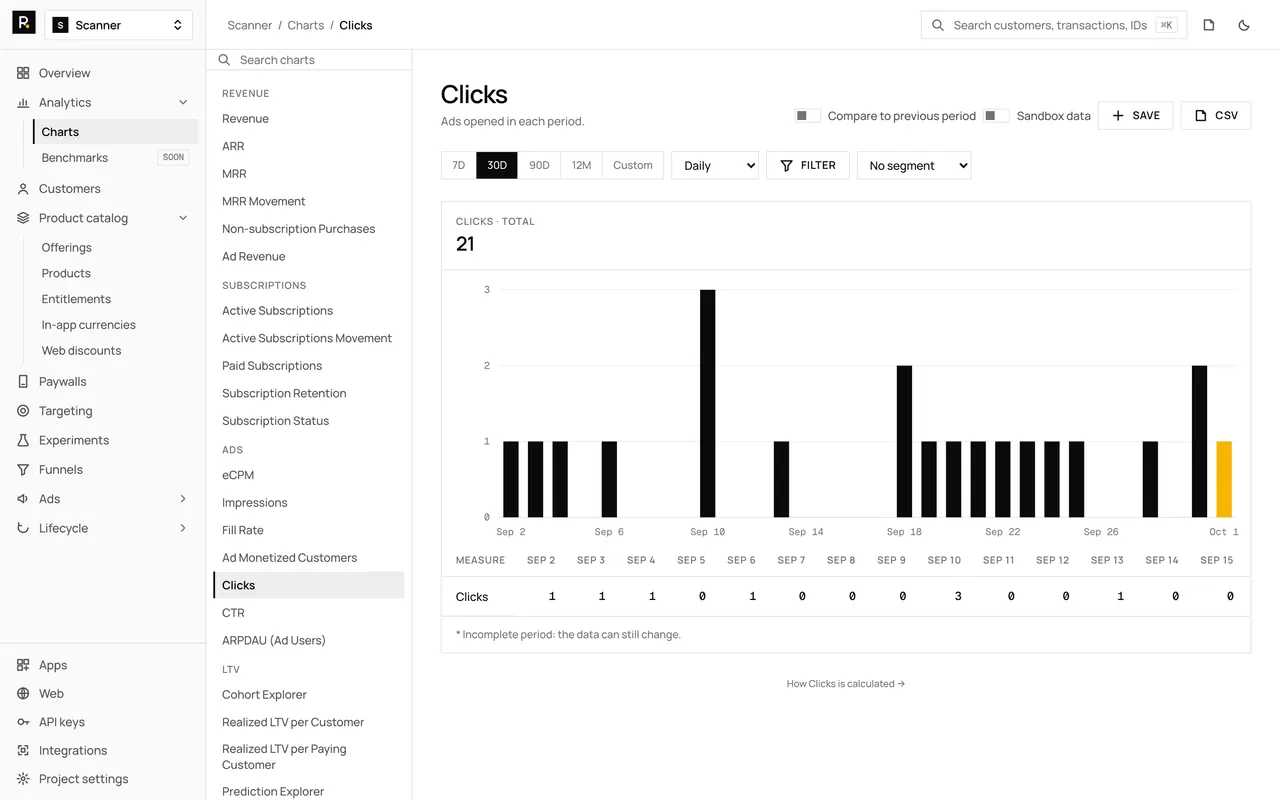1280x800 pixels.
Task: Click the Integrations icon in sidebar
Action: 23,751
